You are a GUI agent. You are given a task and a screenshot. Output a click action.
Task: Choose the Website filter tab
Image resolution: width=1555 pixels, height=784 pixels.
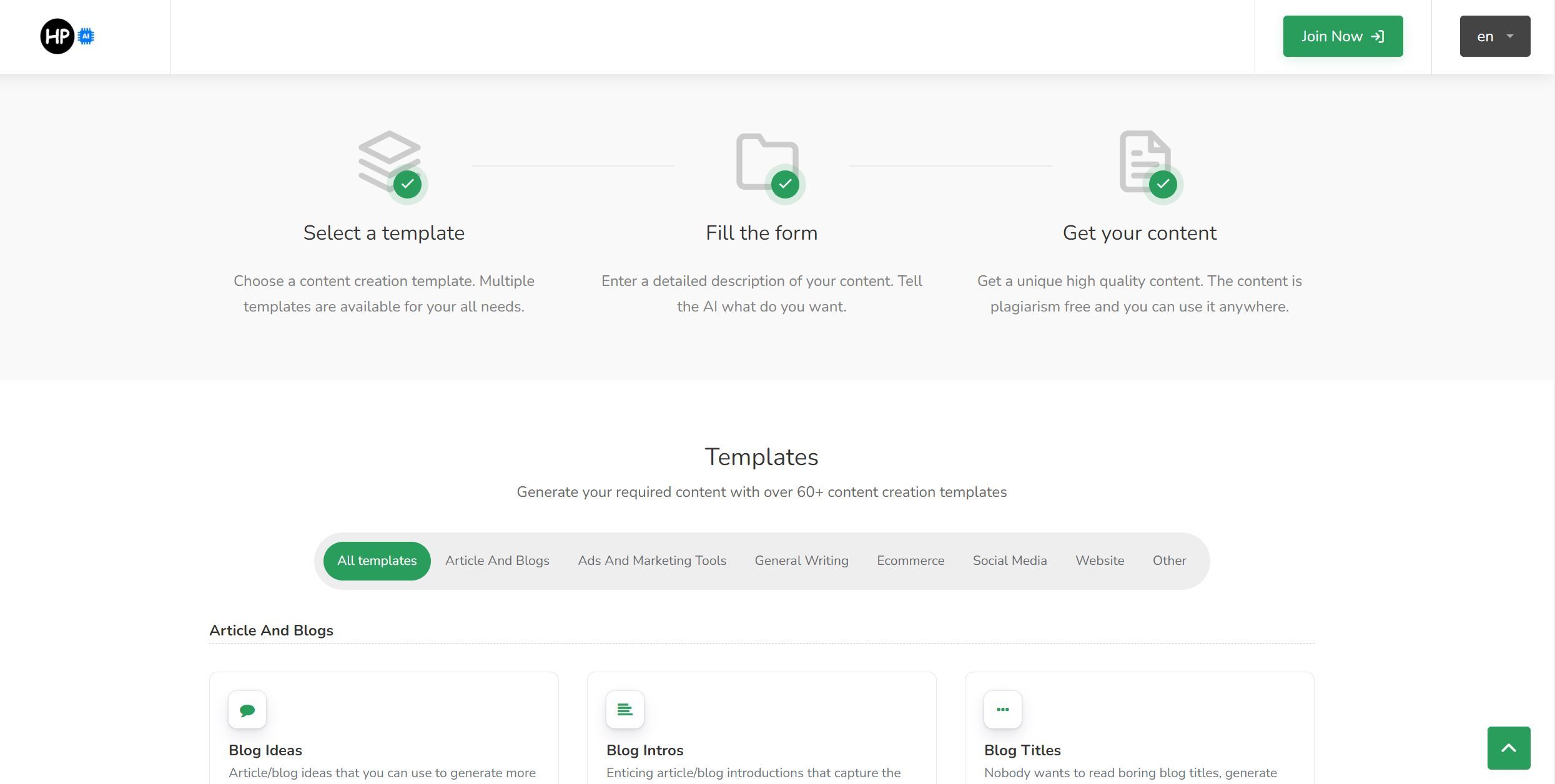pos(1099,561)
